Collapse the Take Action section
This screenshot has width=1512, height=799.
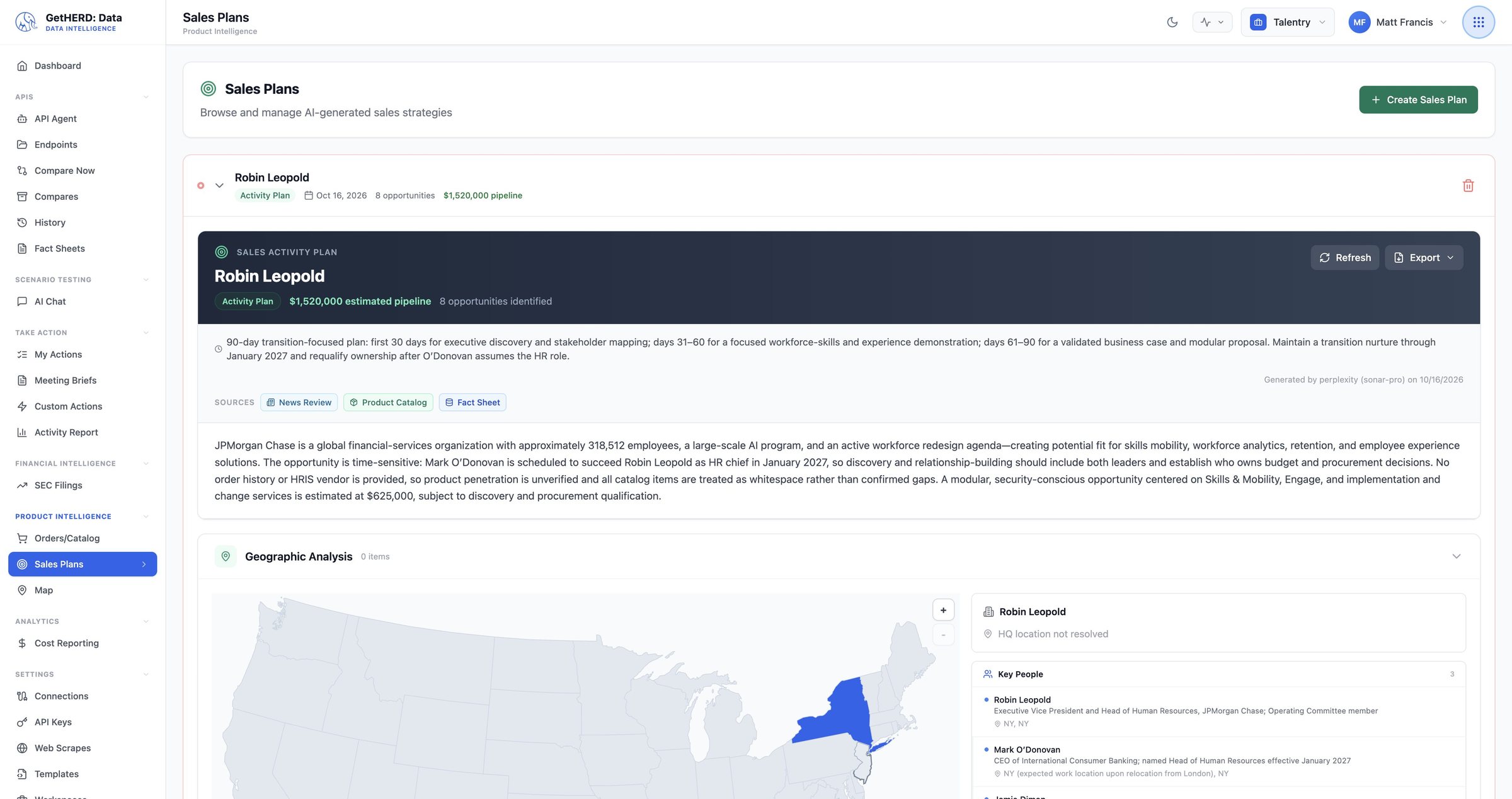[x=146, y=333]
